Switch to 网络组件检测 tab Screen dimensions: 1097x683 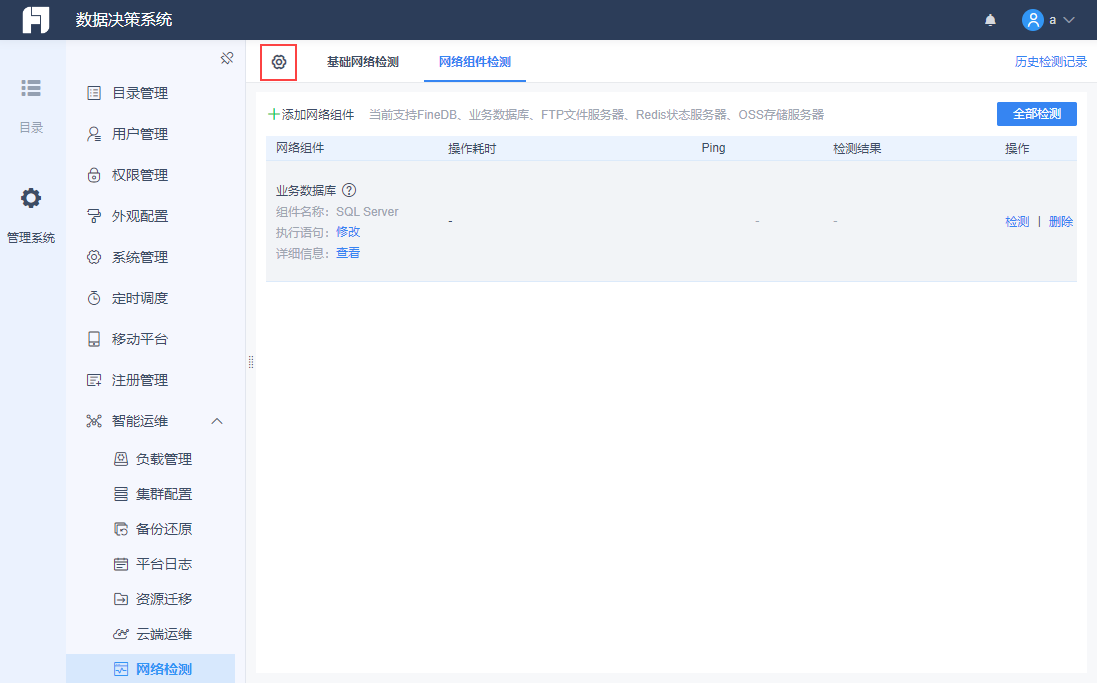click(475, 62)
